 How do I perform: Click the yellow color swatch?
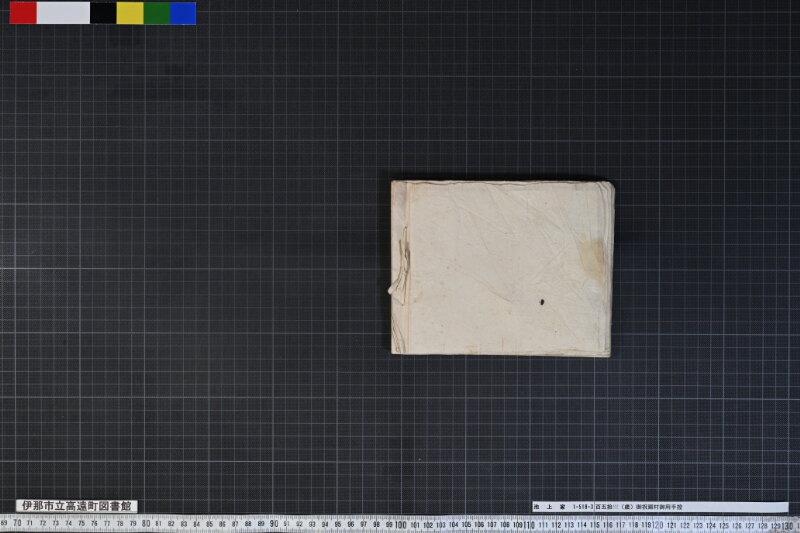[x=130, y=13]
